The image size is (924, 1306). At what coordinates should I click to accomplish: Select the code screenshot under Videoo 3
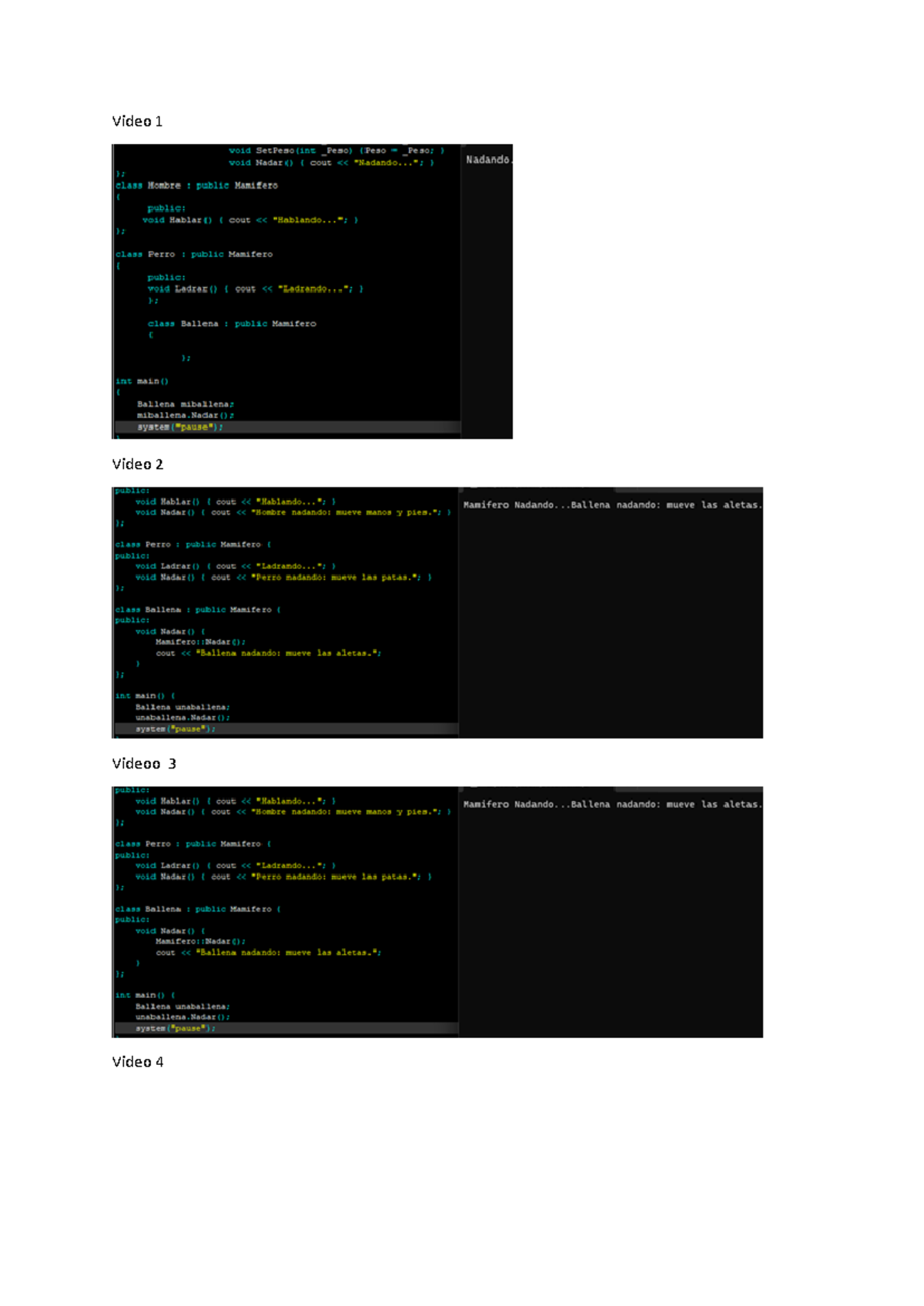pos(437,912)
